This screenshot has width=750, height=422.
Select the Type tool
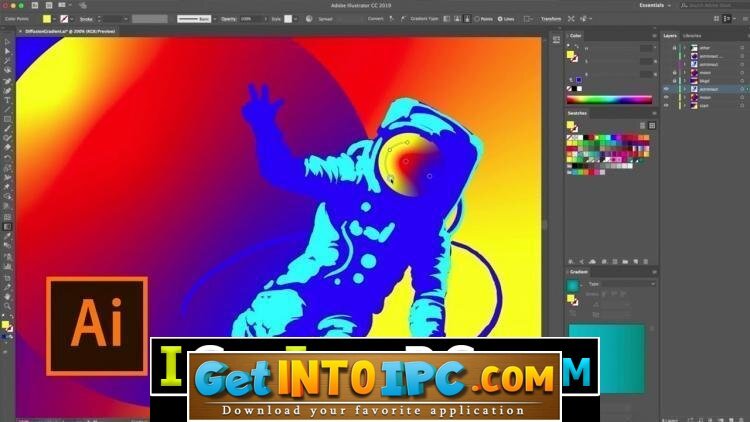[7, 100]
